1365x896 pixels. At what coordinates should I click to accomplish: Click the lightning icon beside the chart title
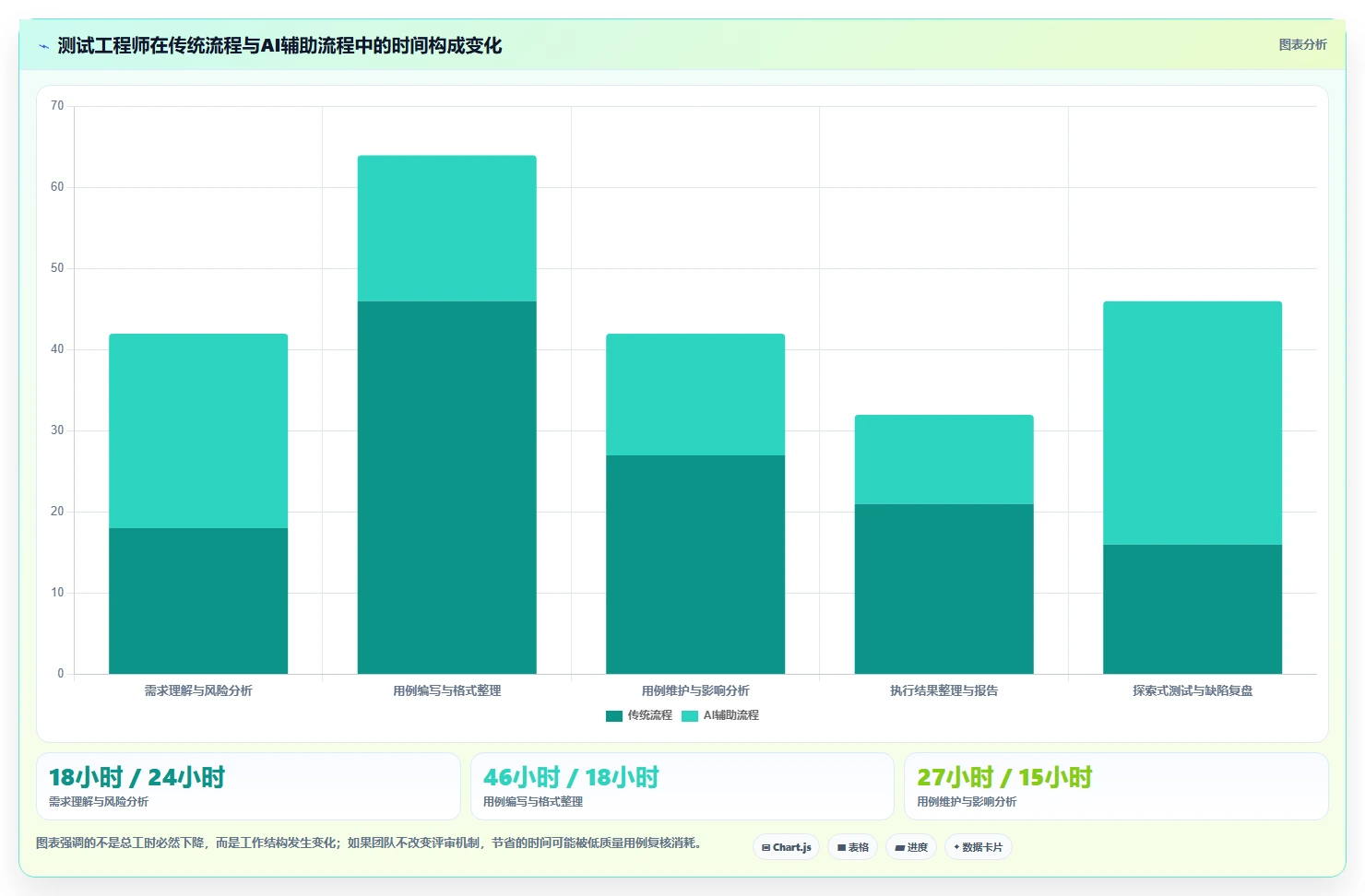click(x=44, y=46)
